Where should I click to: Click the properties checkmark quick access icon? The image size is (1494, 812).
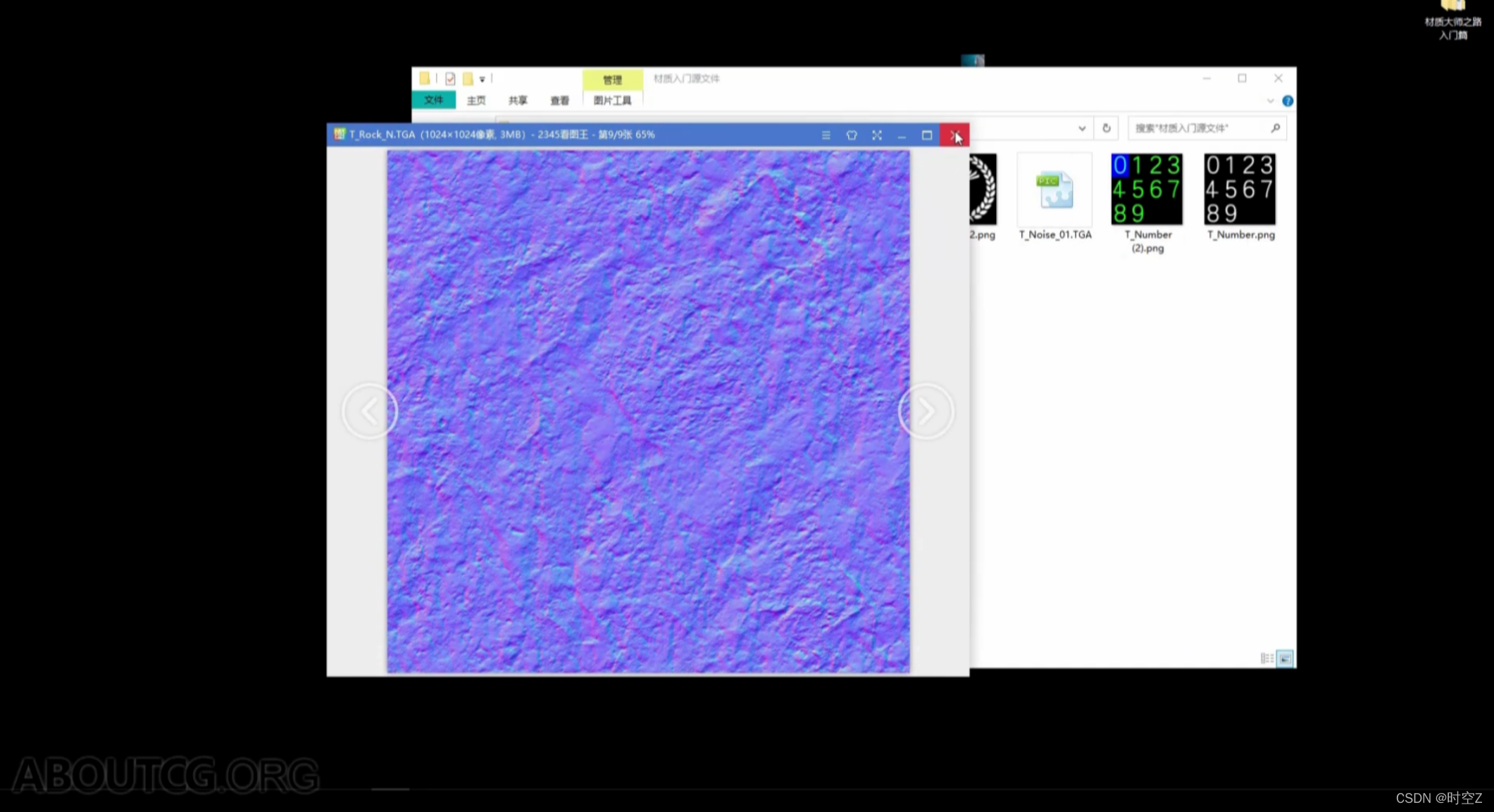pyautogui.click(x=450, y=79)
